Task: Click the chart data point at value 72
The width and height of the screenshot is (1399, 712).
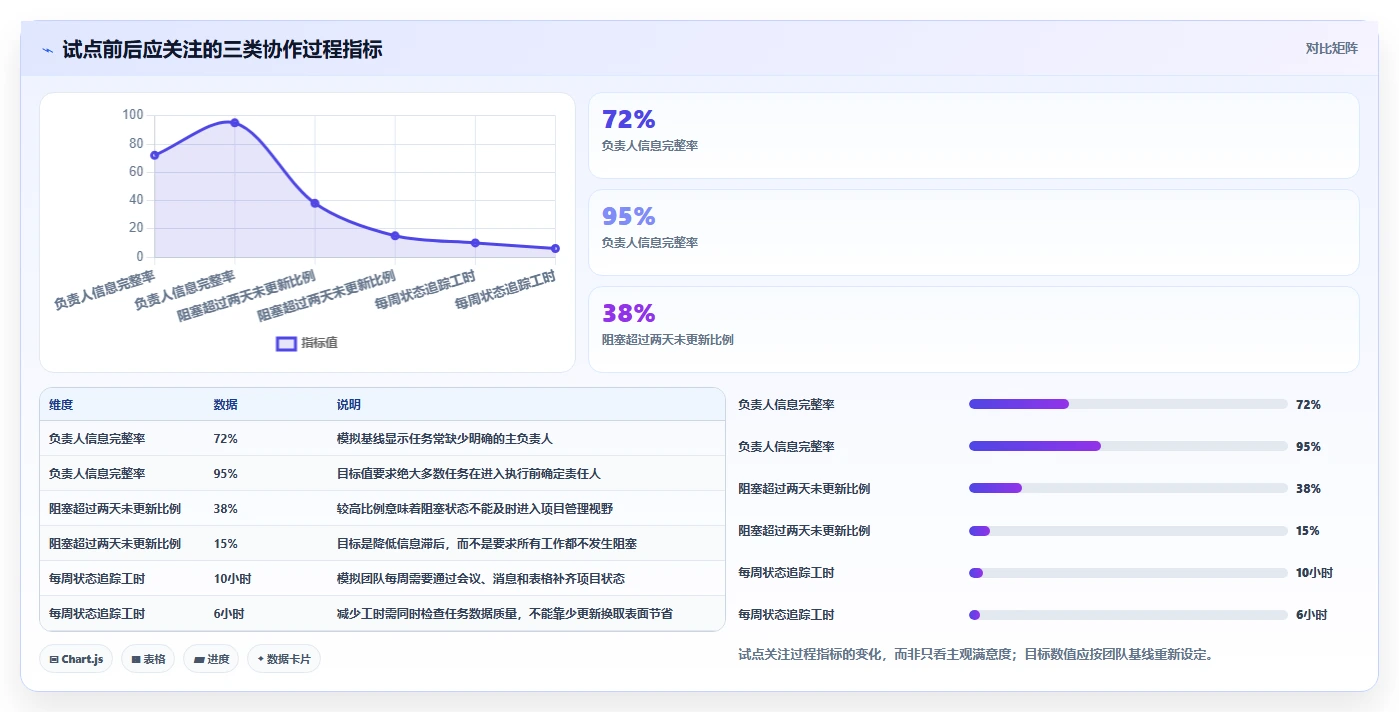Action: [x=155, y=155]
